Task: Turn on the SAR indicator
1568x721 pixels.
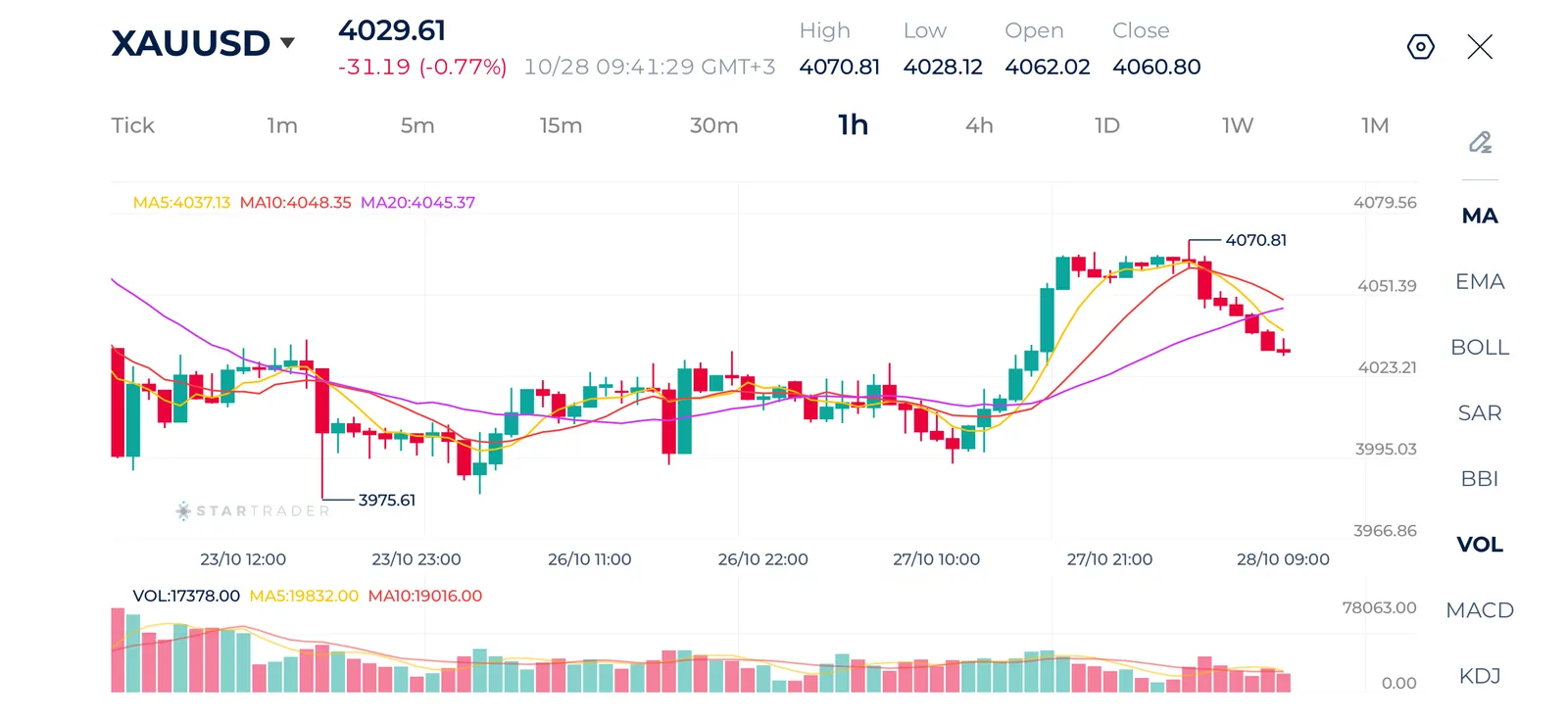Action: pyautogui.click(x=1480, y=412)
